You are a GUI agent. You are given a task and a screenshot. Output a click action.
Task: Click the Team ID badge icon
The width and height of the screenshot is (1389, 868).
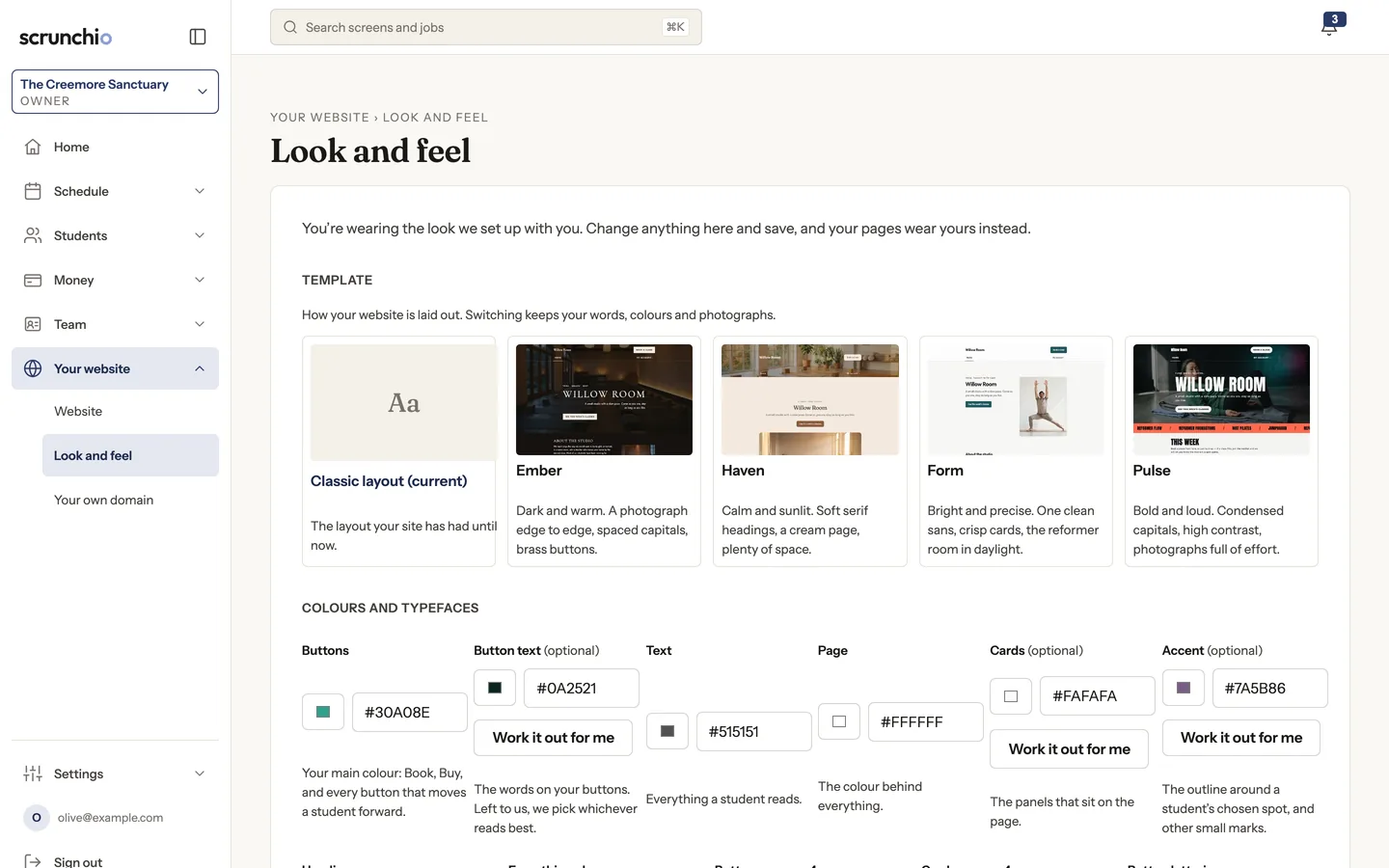33,324
